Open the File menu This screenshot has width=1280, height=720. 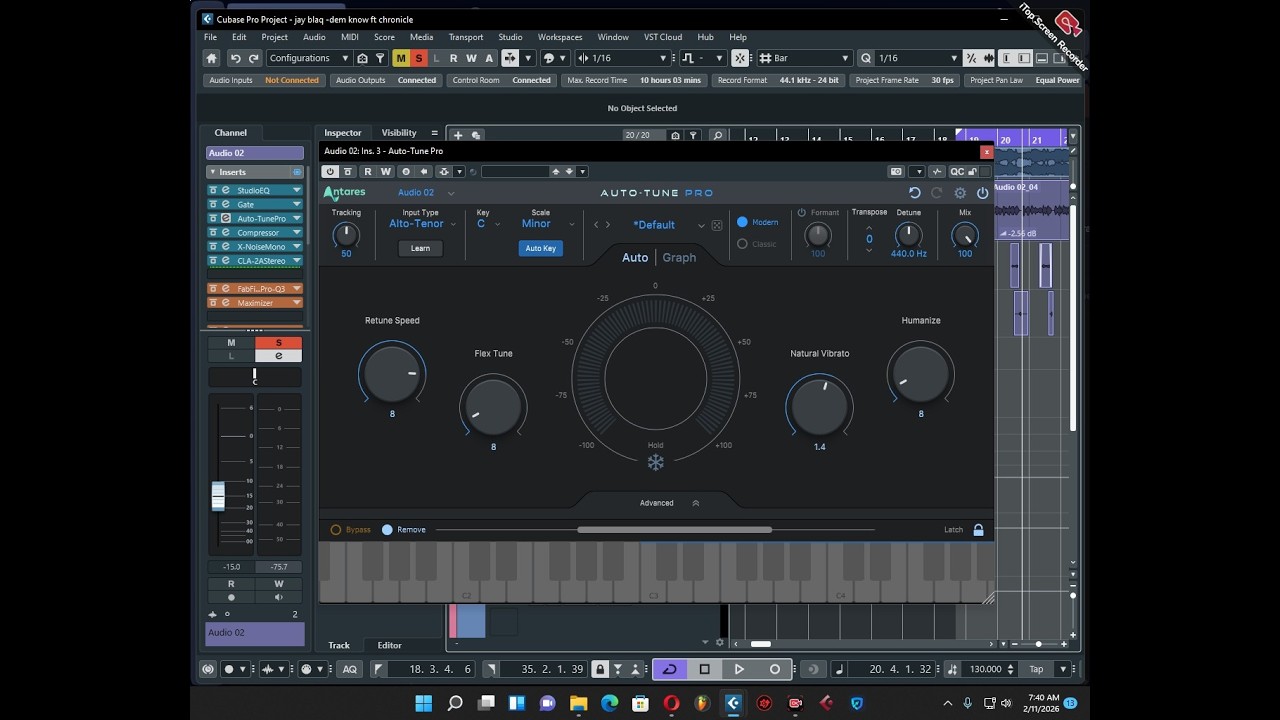click(210, 37)
